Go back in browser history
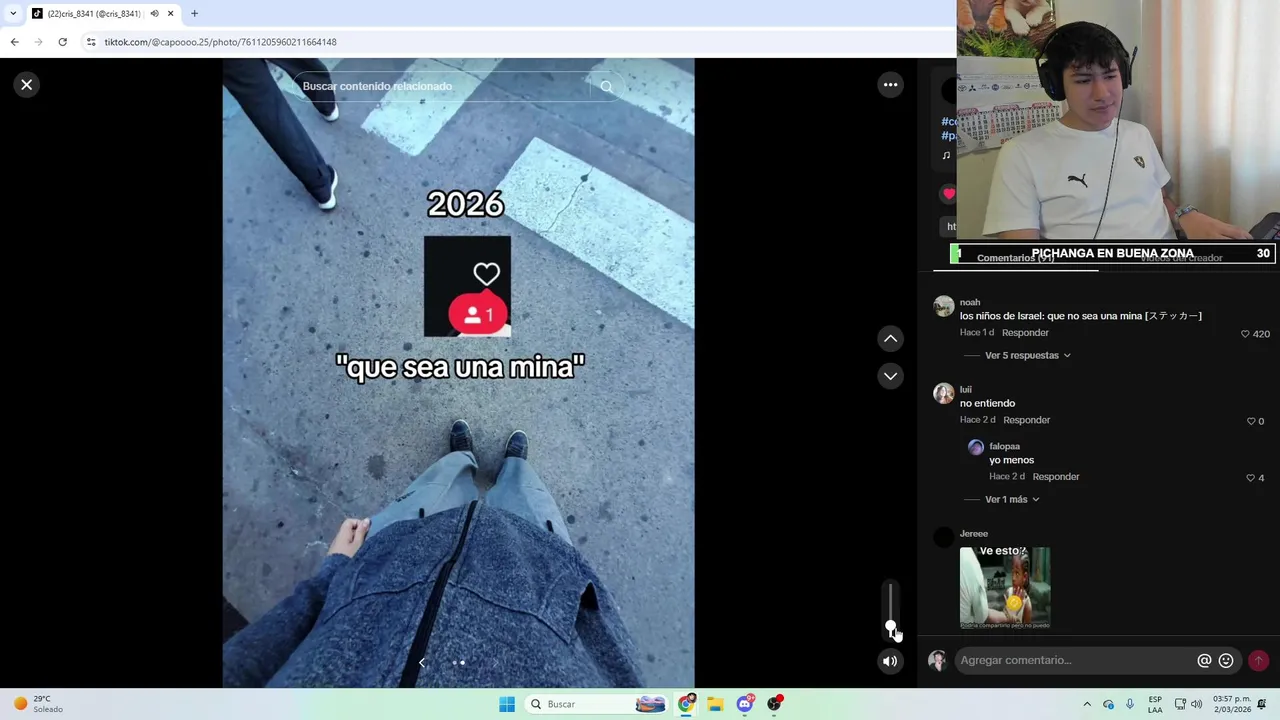 click(x=15, y=42)
